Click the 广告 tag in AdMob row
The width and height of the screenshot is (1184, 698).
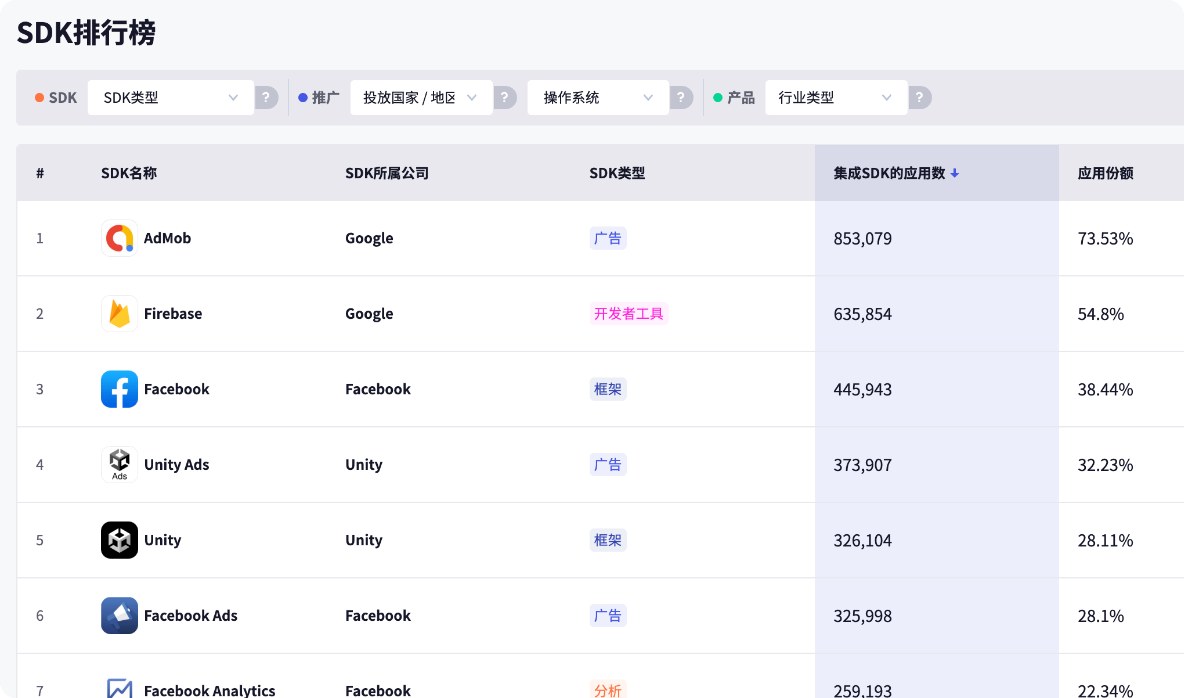click(608, 238)
